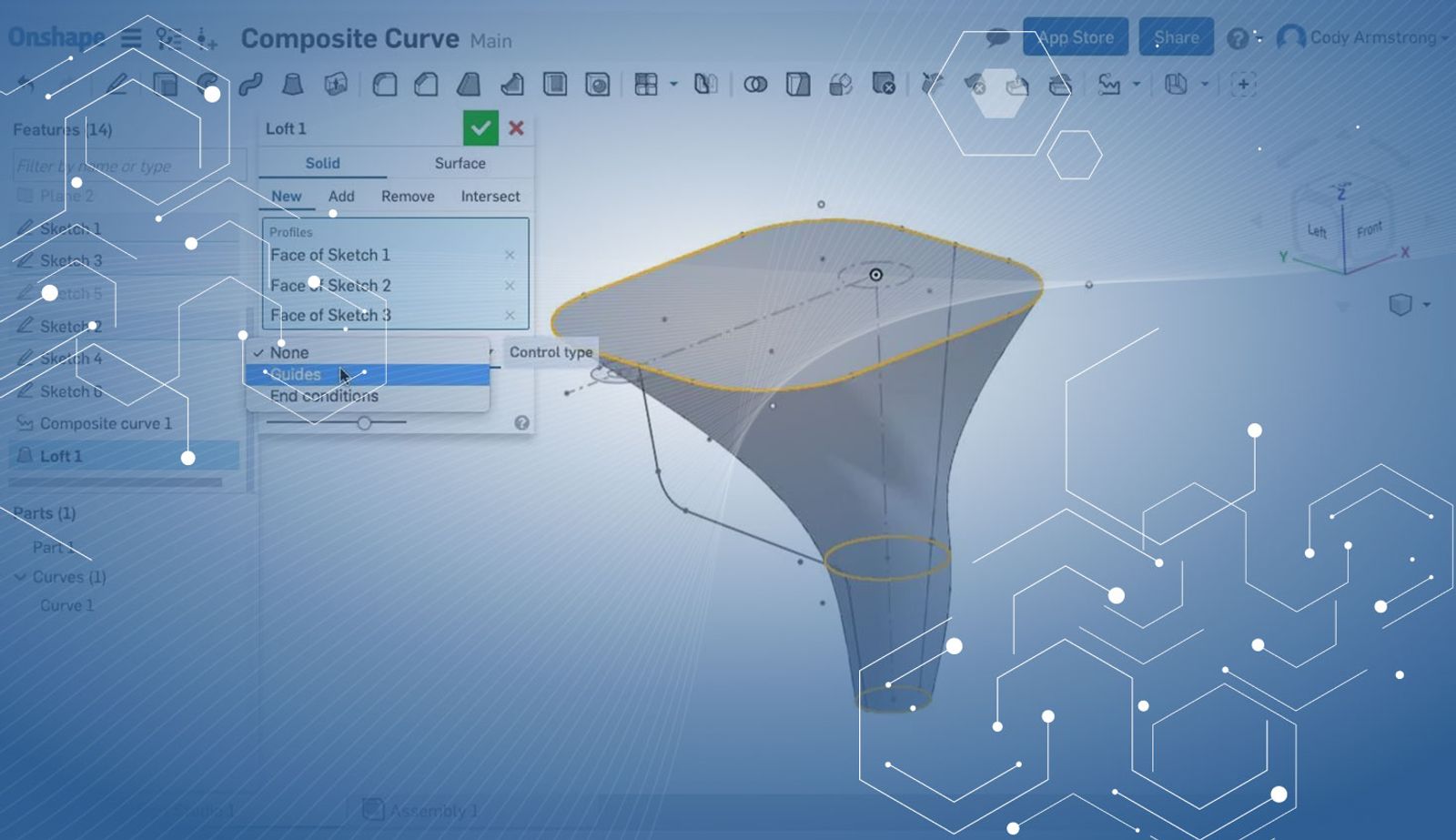The width and height of the screenshot is (1456, 840).
Task: Click the Fillet tool icon
Action: click(x=384, y=85)
